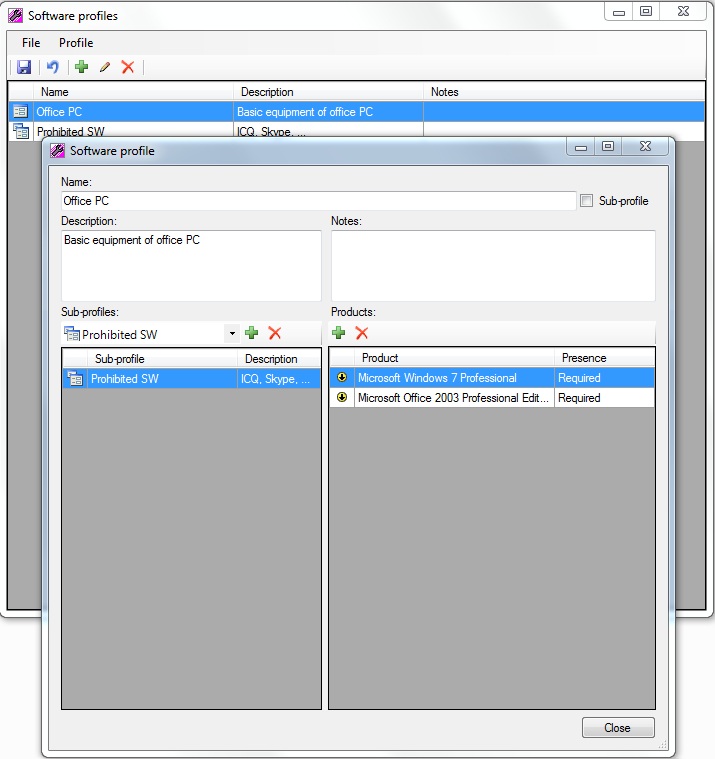Click Description column header in sub-profile list

279,359
